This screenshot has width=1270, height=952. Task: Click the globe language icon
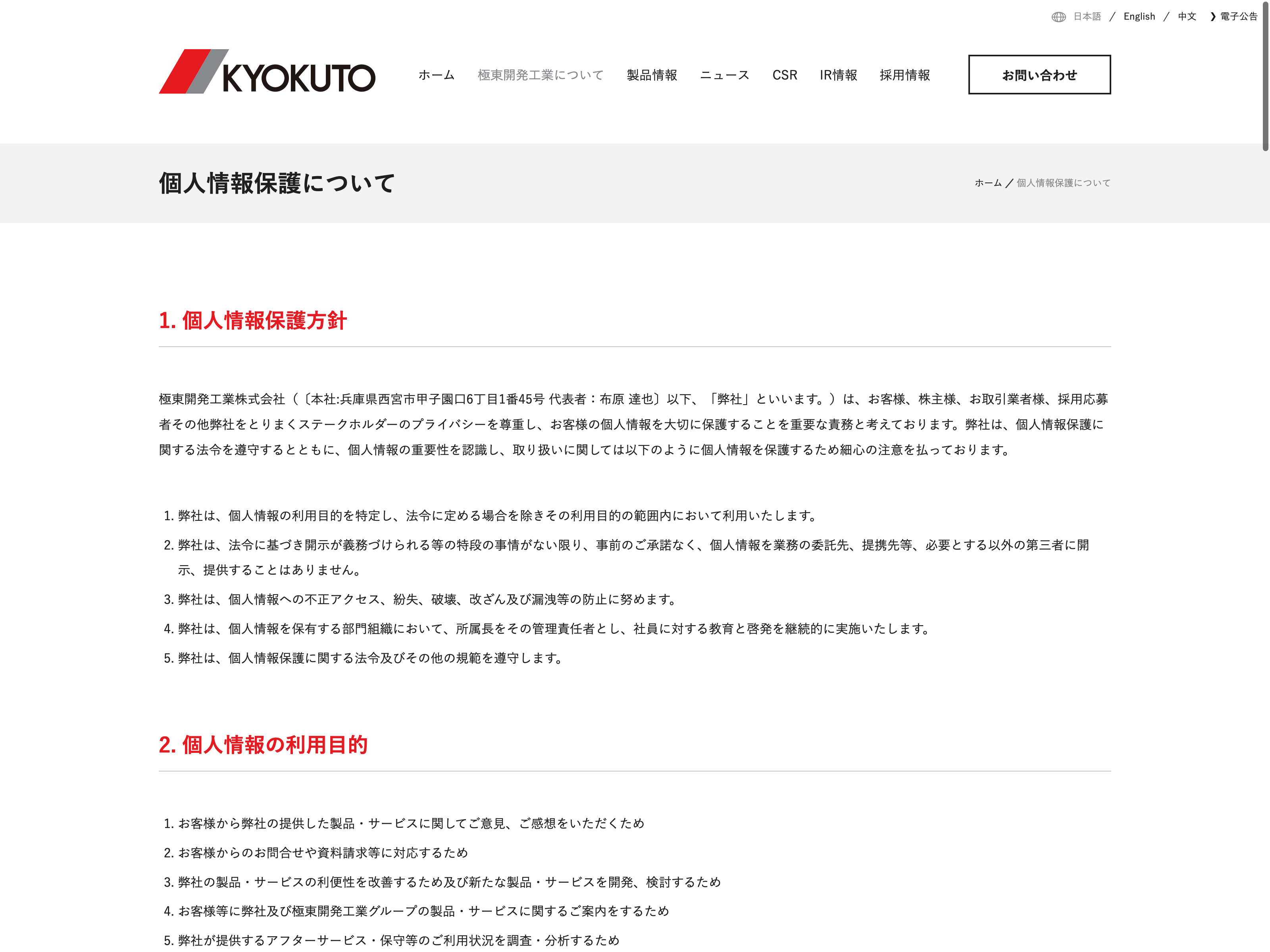pos(1058,17)
